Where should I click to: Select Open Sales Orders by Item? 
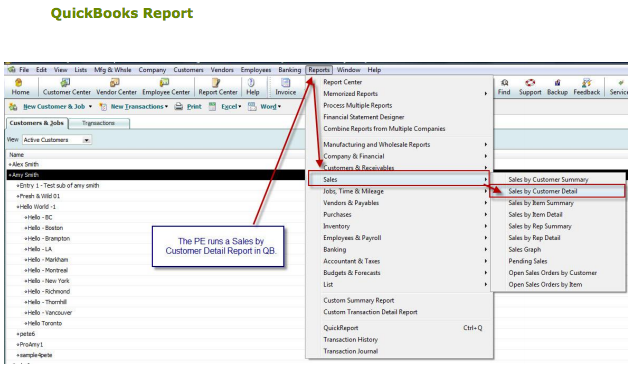point(545,285)
